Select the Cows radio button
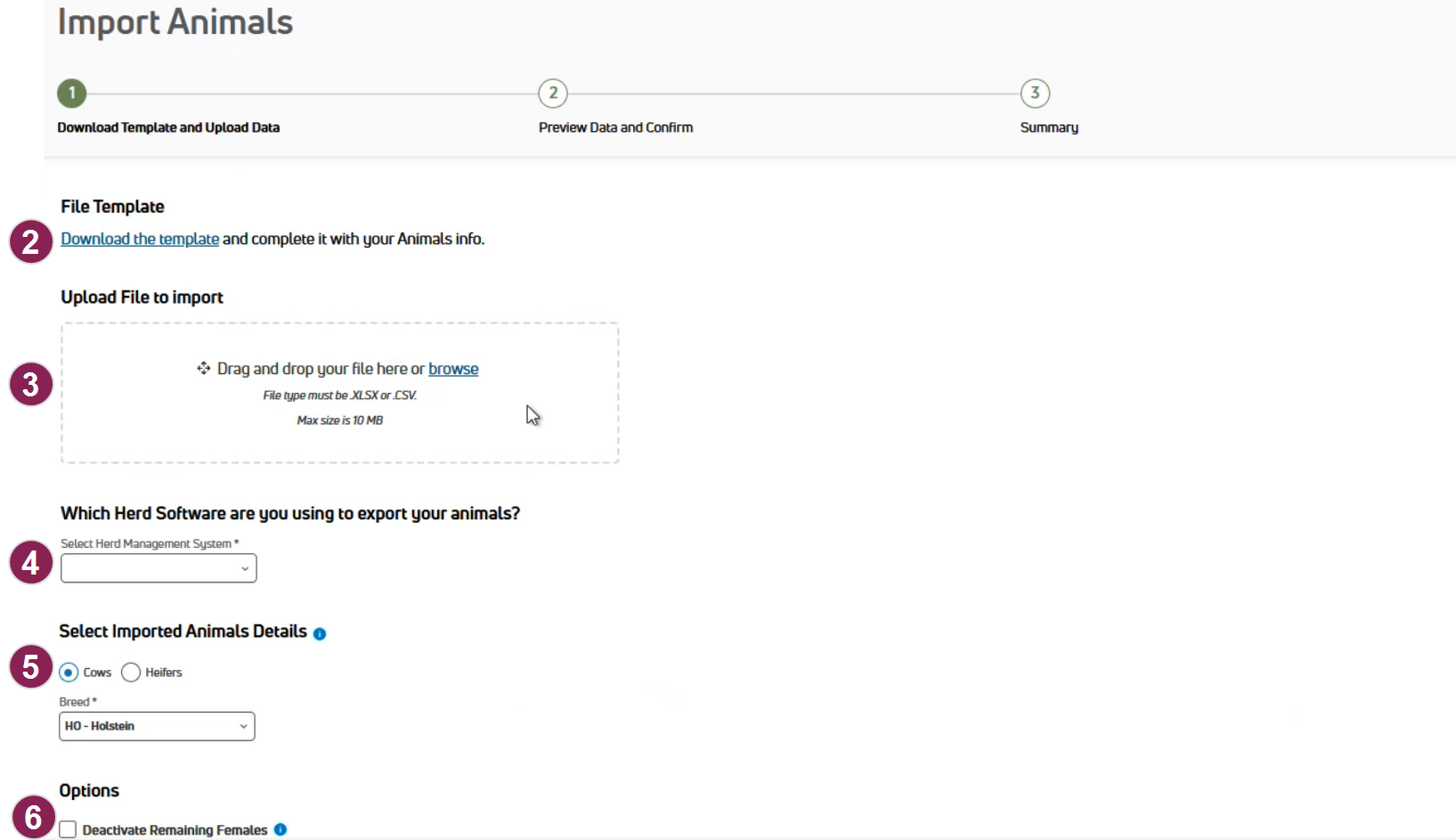This screenshot has width=1456, height=840. point(69,673)
